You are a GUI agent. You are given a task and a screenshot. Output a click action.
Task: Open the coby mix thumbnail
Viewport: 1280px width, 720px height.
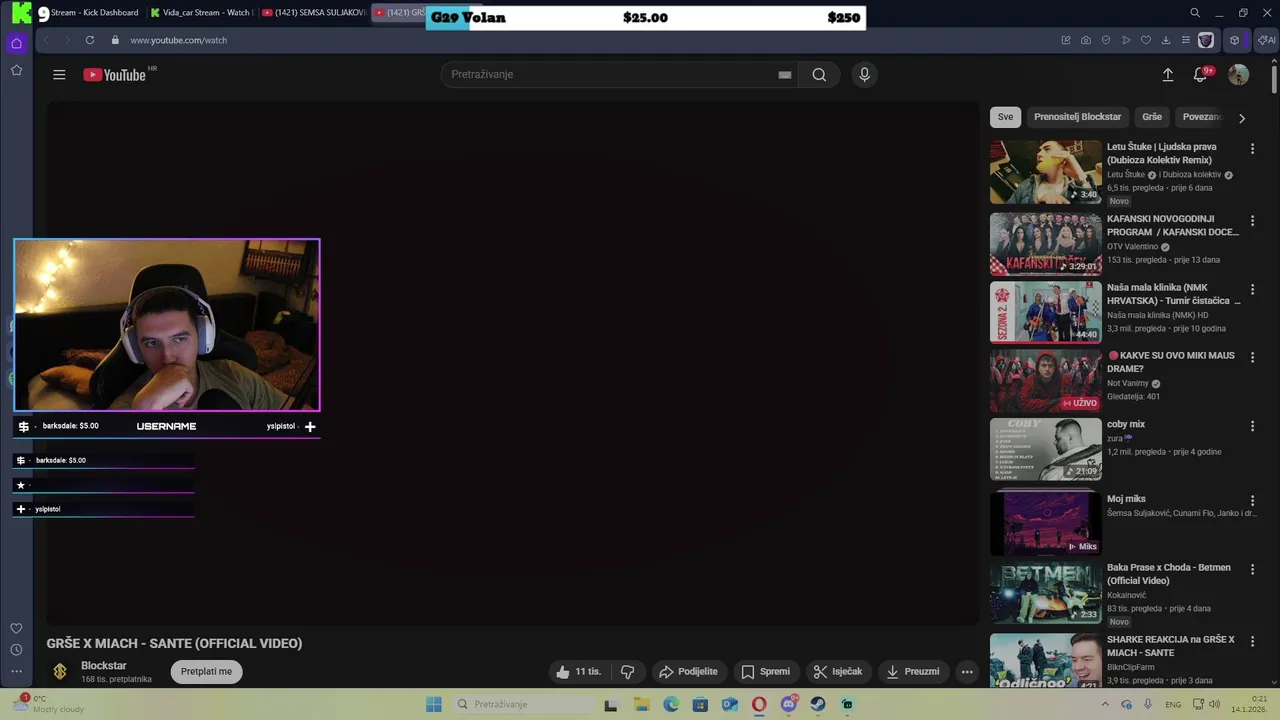pyautogui.click(x=1045, y=449)
